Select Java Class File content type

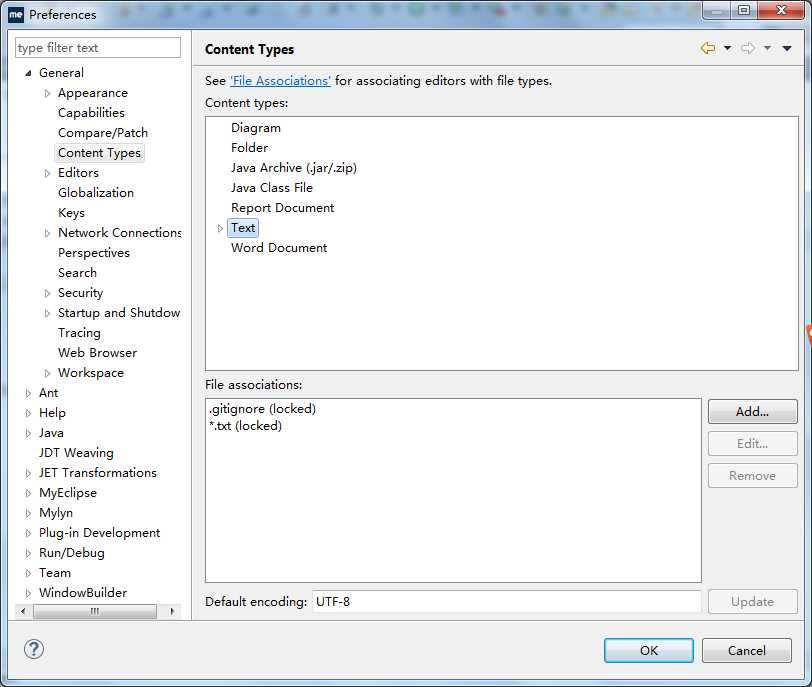[272, 188]
